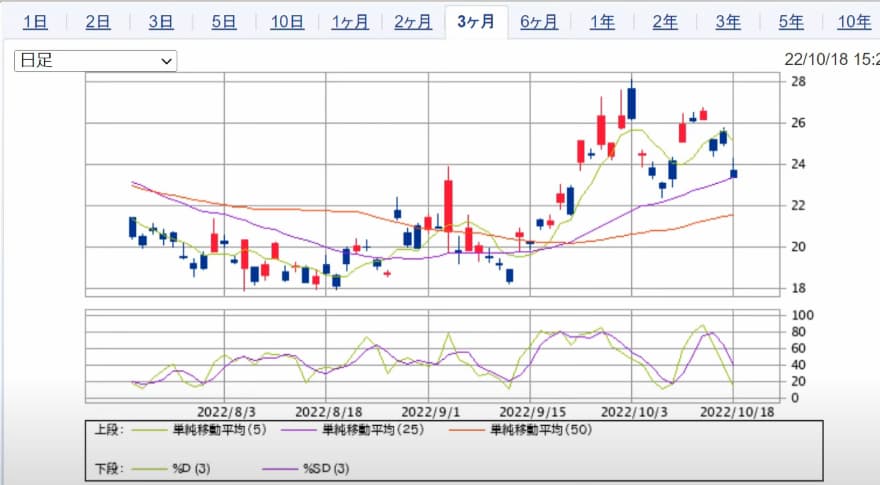The height and width of the screenshot is (485, 880).
Task: Expand the 日足 interval dropdown
Action: [x=96, y=61]
